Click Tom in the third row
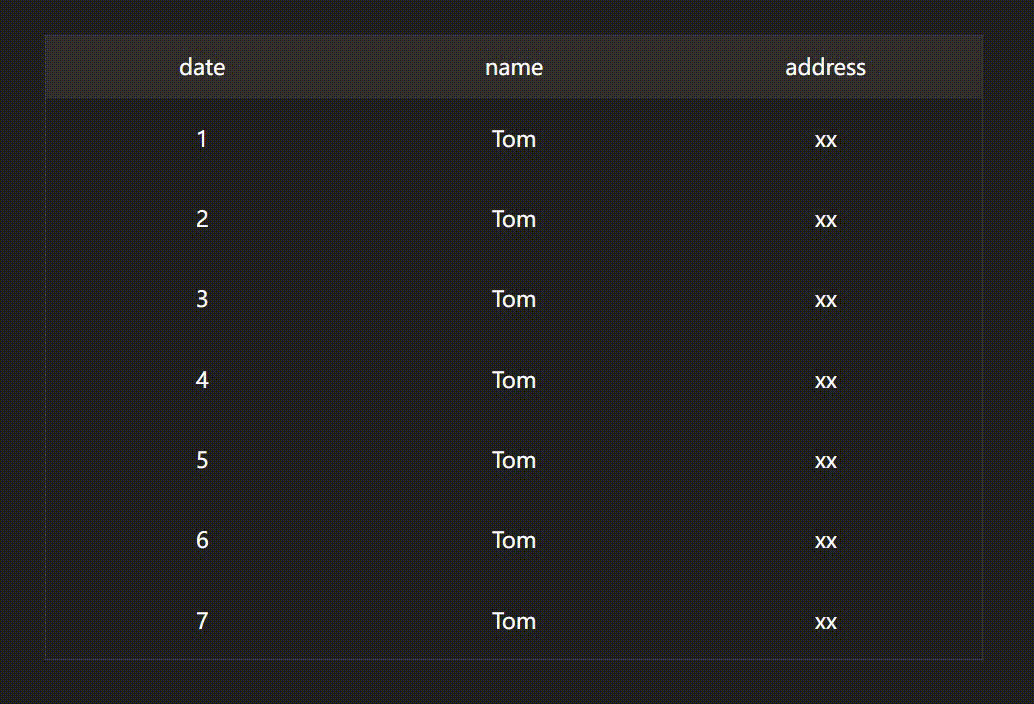This screenshot has height=704, width=1034. point(514,299)
